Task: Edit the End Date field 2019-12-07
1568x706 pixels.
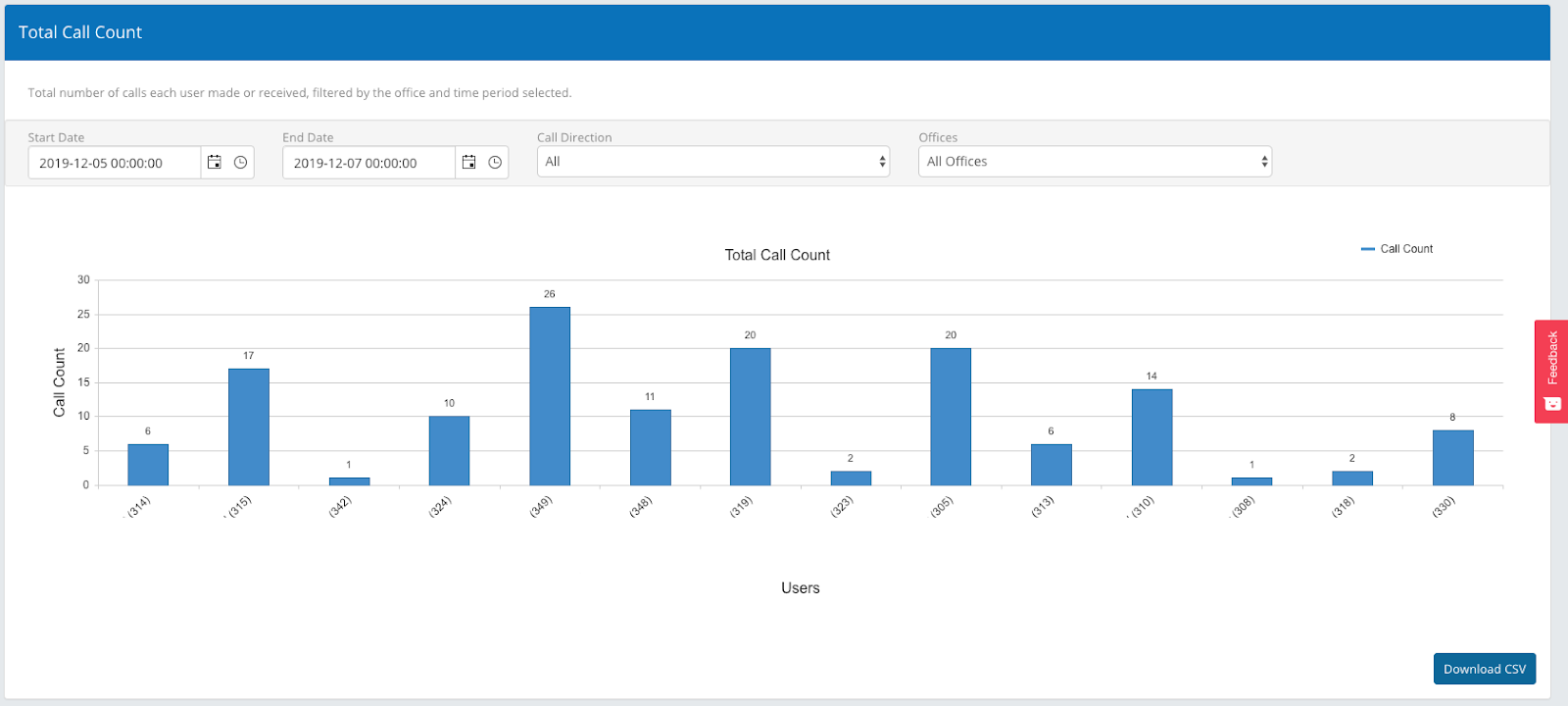Action: coord(368,163)
